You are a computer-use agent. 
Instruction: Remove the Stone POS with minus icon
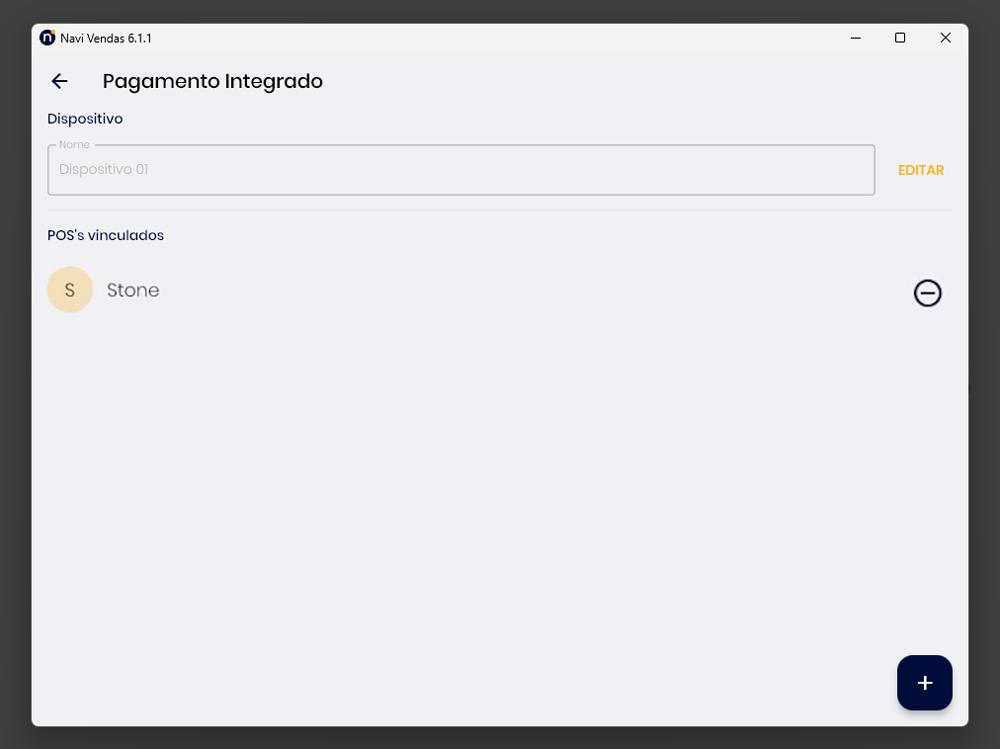point(927,293)
